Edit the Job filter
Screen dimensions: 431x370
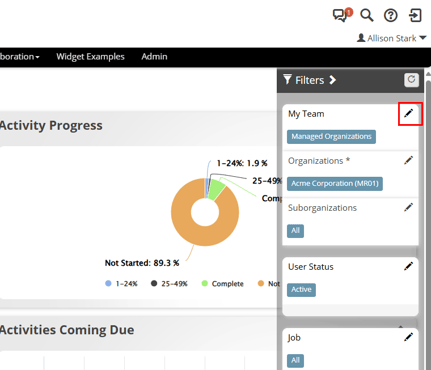[409, 337]
